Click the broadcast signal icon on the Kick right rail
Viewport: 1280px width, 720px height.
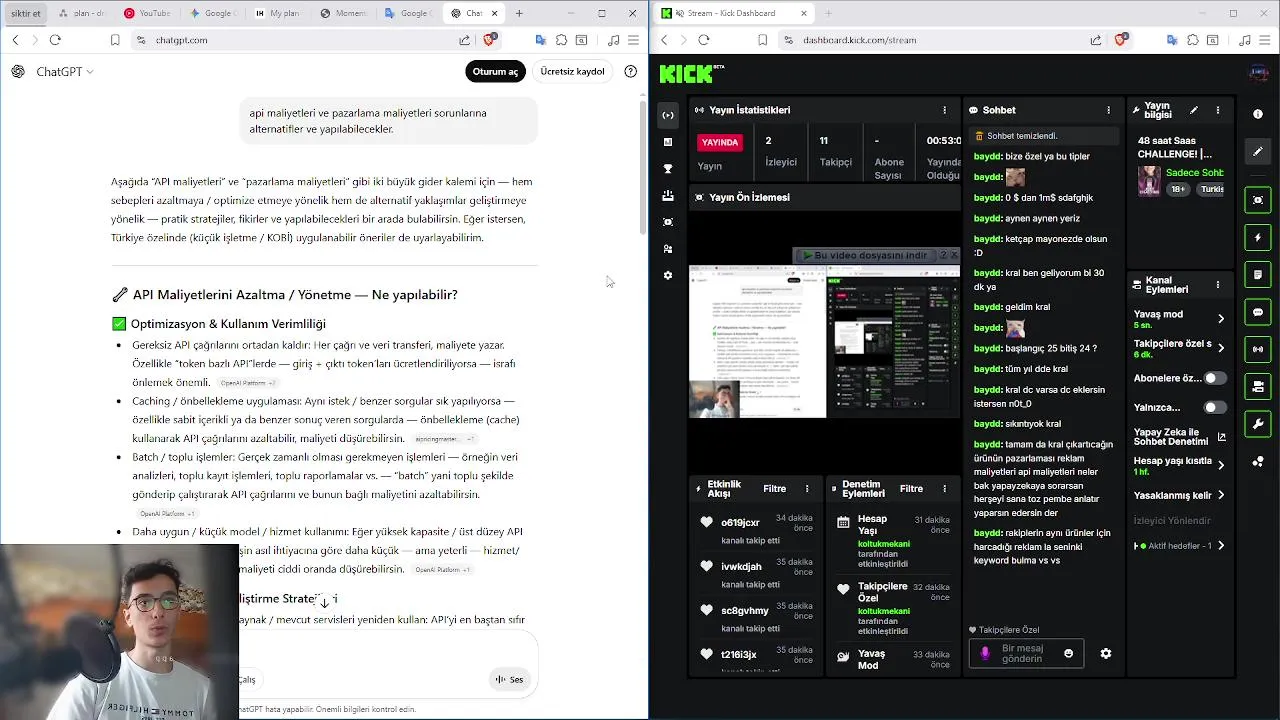pos(1258,349)
